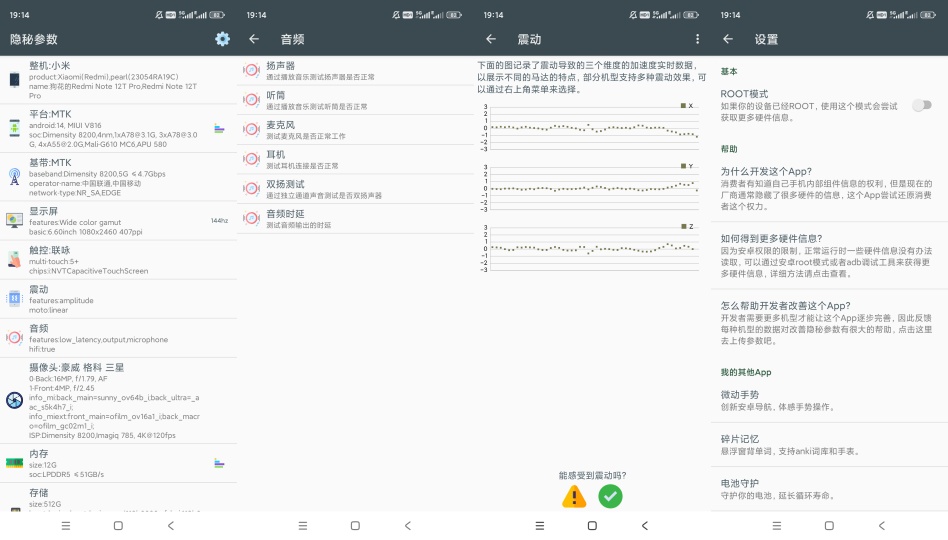The image size is (948, 540).
Task: Select the 双扬测试 dual speaker test
Action: (320, 189)
